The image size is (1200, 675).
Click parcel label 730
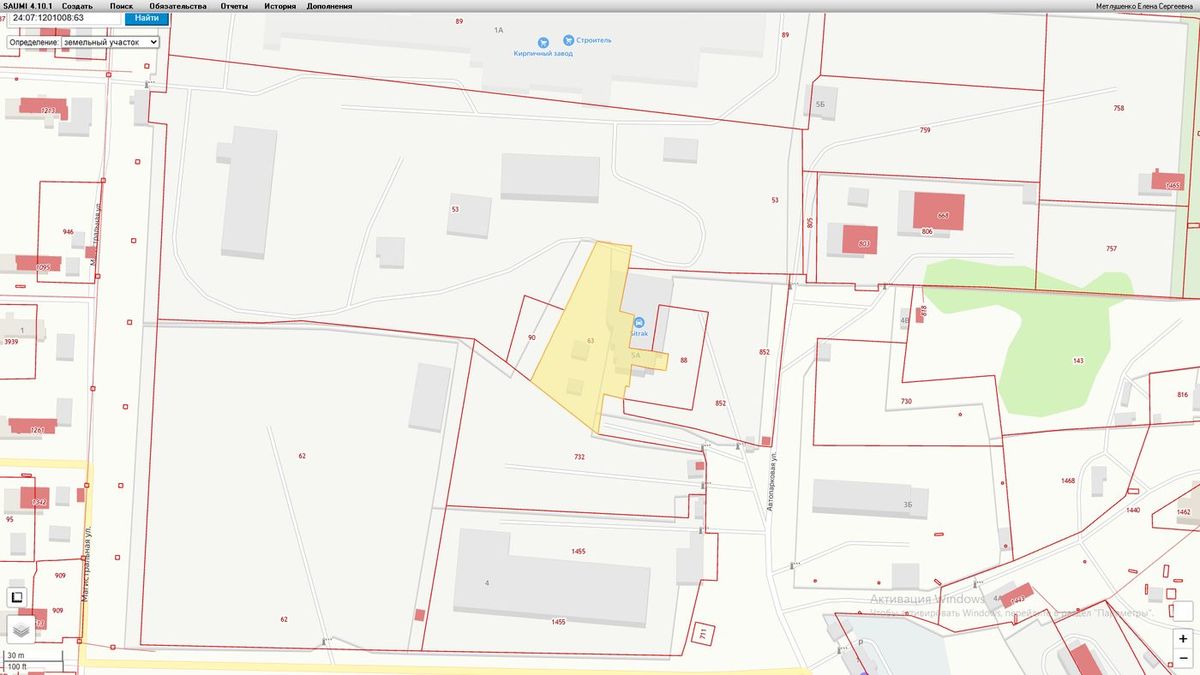pos(906,401)
